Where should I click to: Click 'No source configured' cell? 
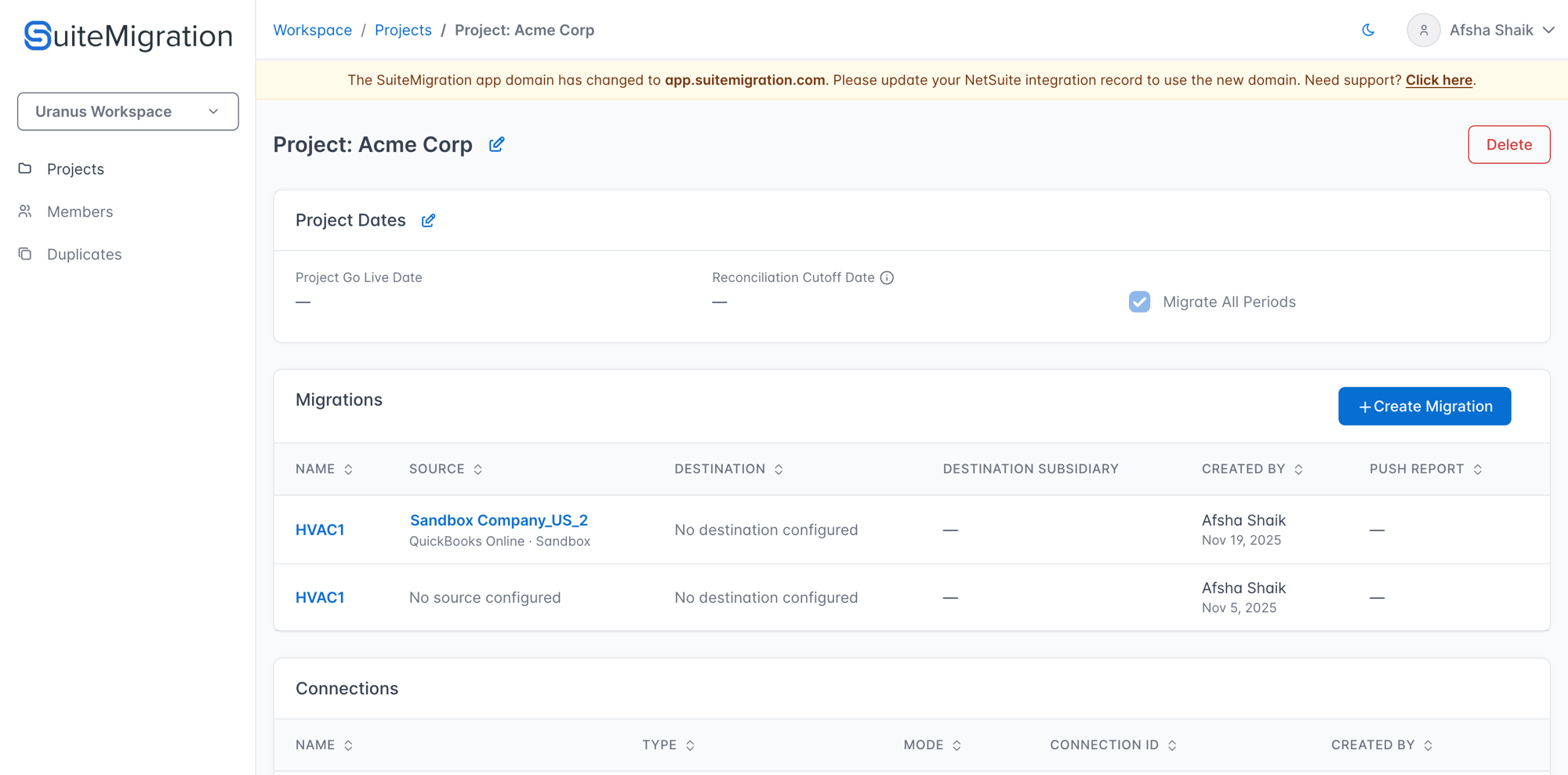coord(485,597)
